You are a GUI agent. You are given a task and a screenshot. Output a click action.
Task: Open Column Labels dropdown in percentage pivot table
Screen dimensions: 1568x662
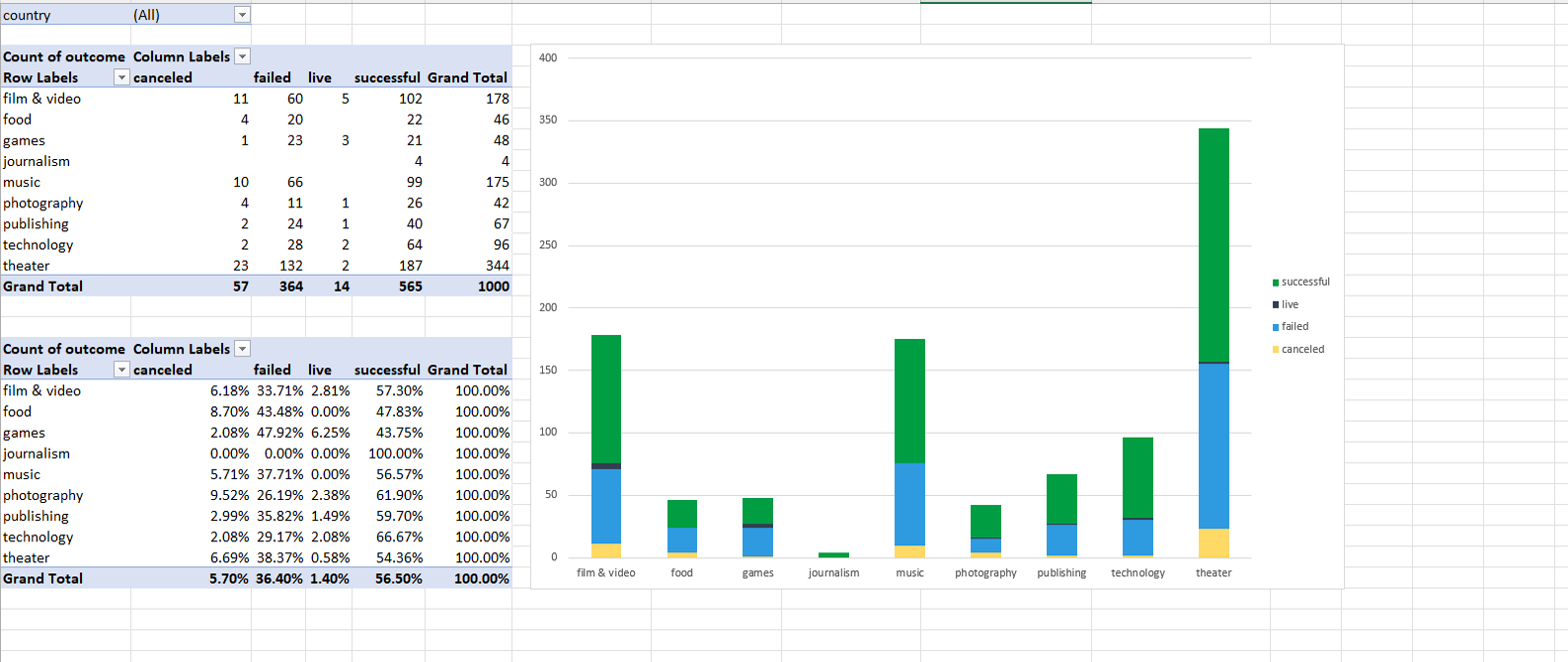(242, 349)
